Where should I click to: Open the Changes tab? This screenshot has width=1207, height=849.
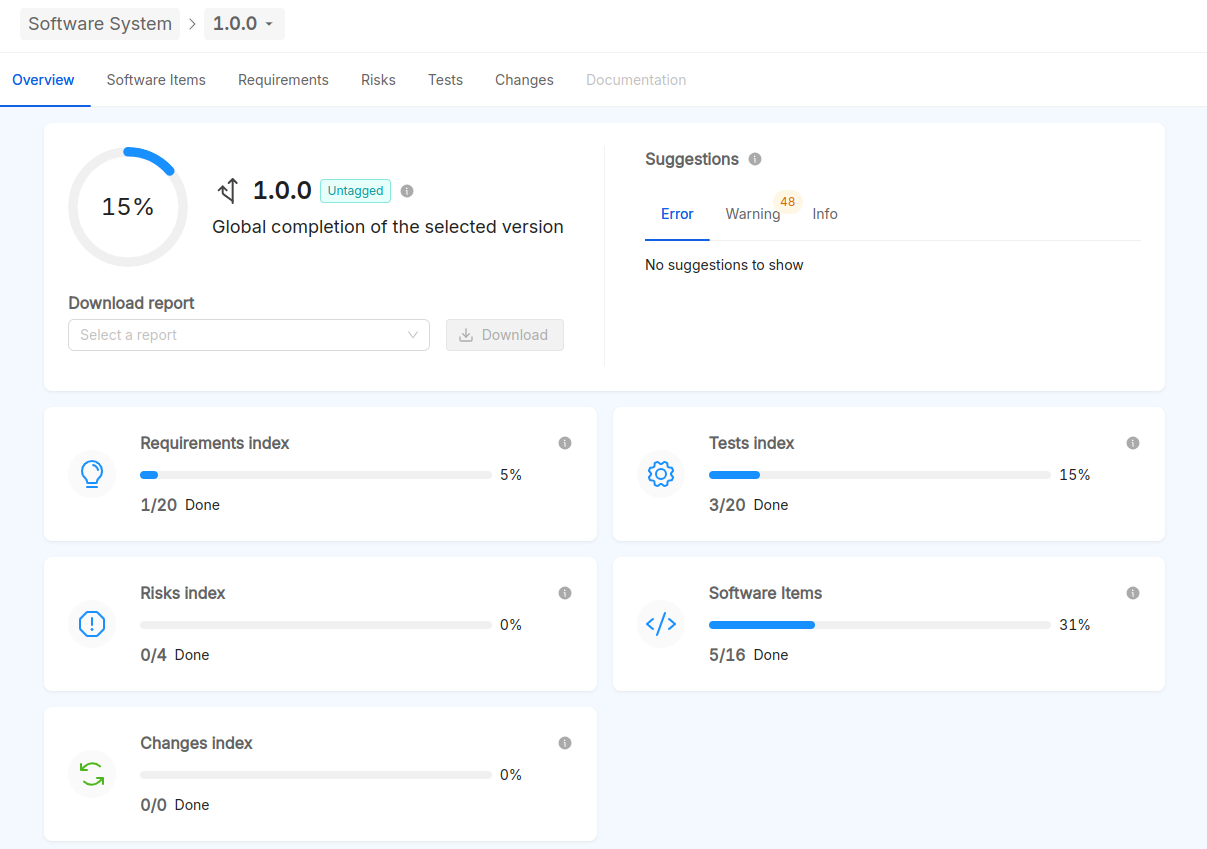tap(524, 80)
